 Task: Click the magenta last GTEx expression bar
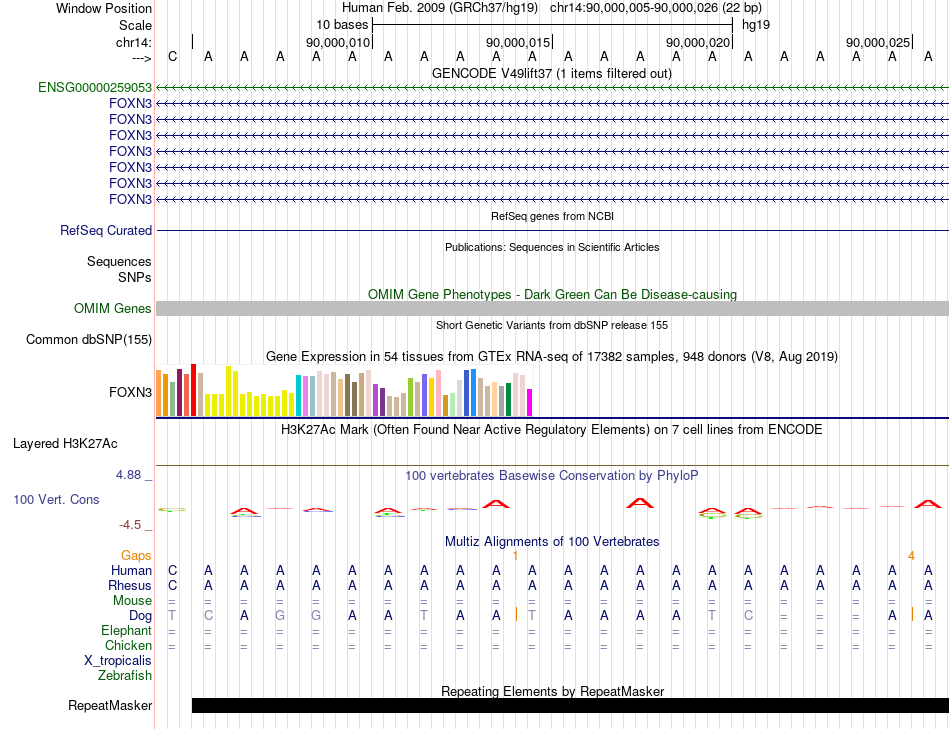(x=530, y=402)
